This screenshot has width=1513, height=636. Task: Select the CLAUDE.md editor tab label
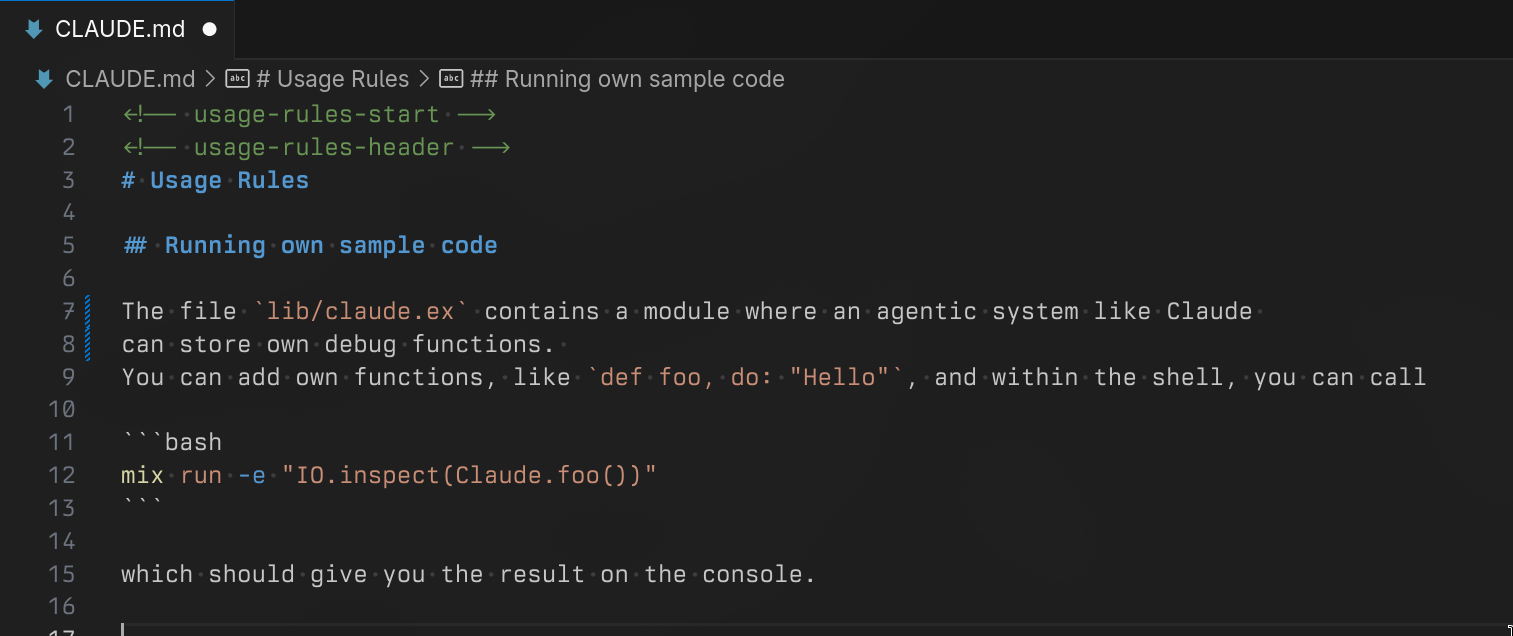coord(120,29)
